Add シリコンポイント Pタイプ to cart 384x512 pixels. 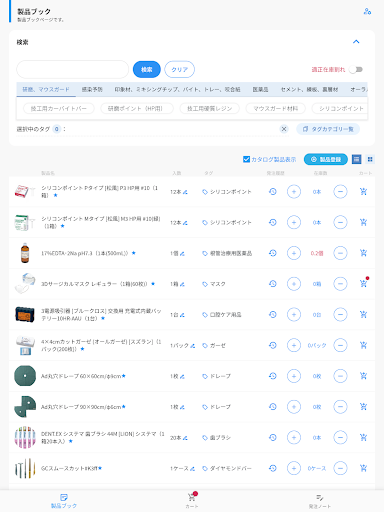[x=363, y=192]
